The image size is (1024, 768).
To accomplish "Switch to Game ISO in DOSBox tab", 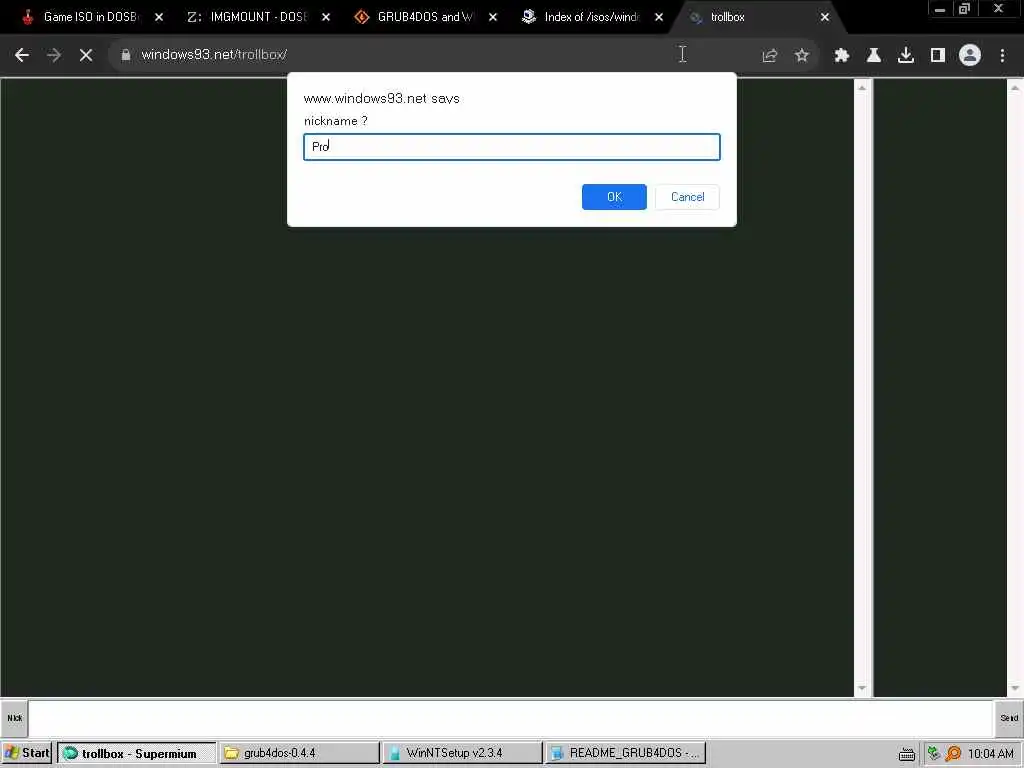I will 91,17.
